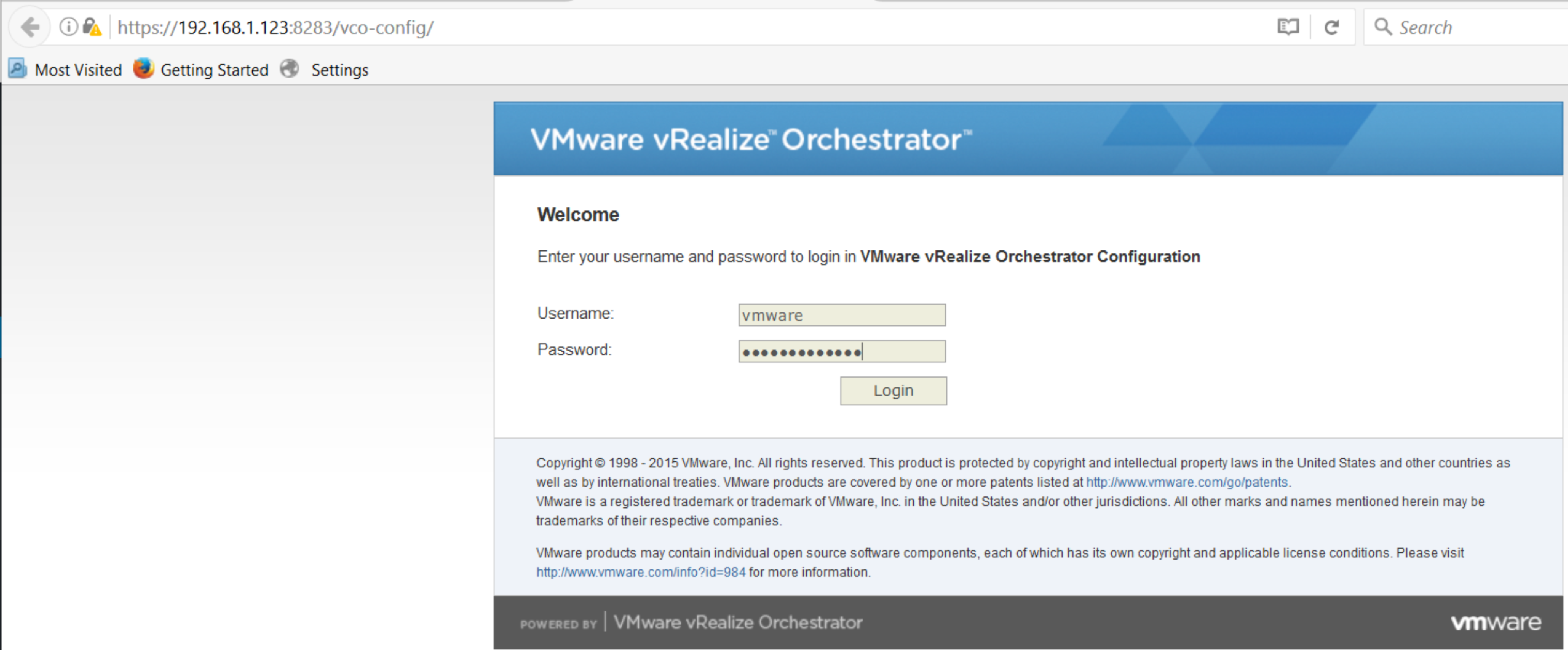Toggle reader view icon in address bar
The width and height of the screenshot is (1568, 650).
1288,28
